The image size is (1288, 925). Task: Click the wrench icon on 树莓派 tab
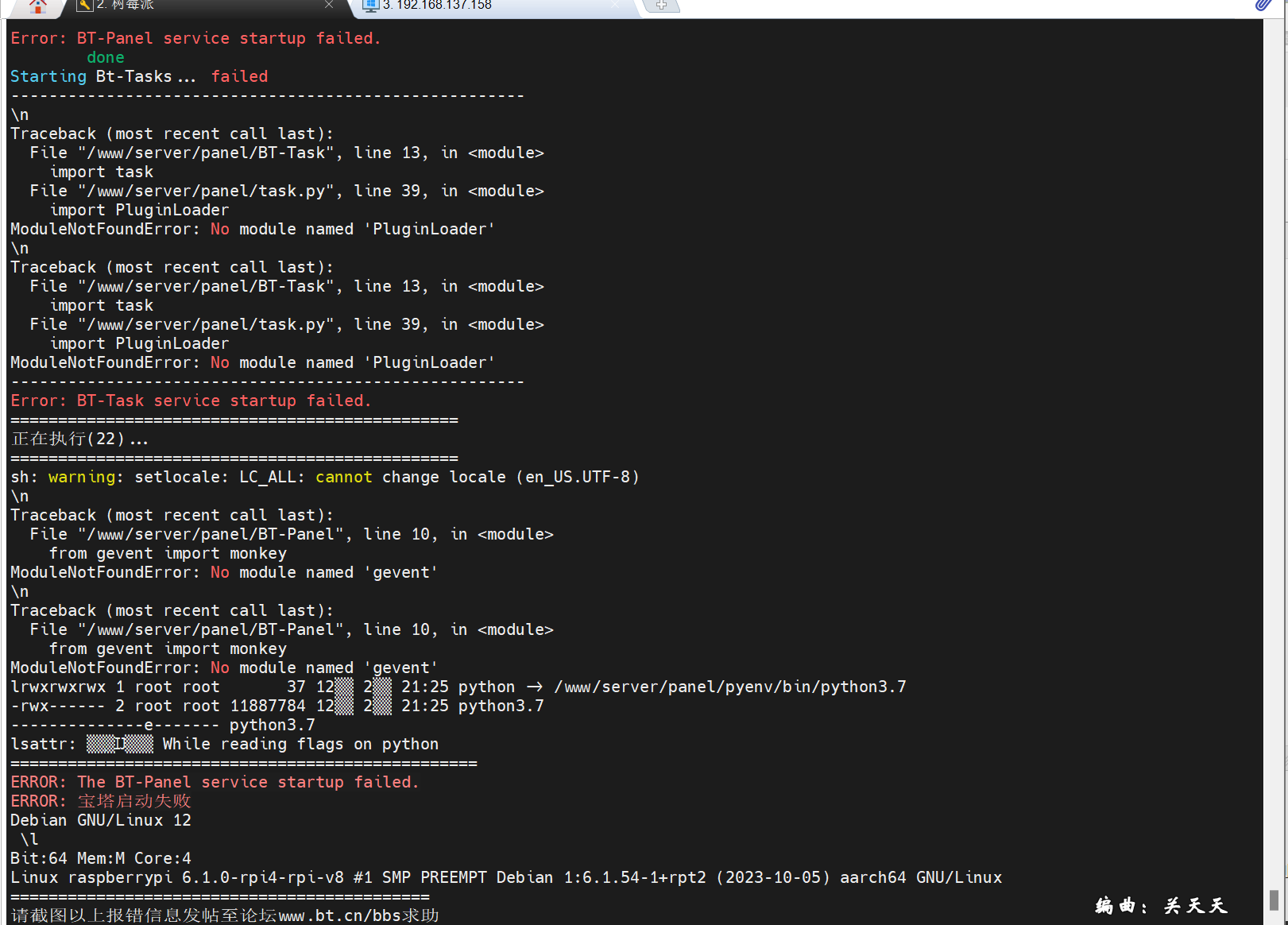click(85, 6)
